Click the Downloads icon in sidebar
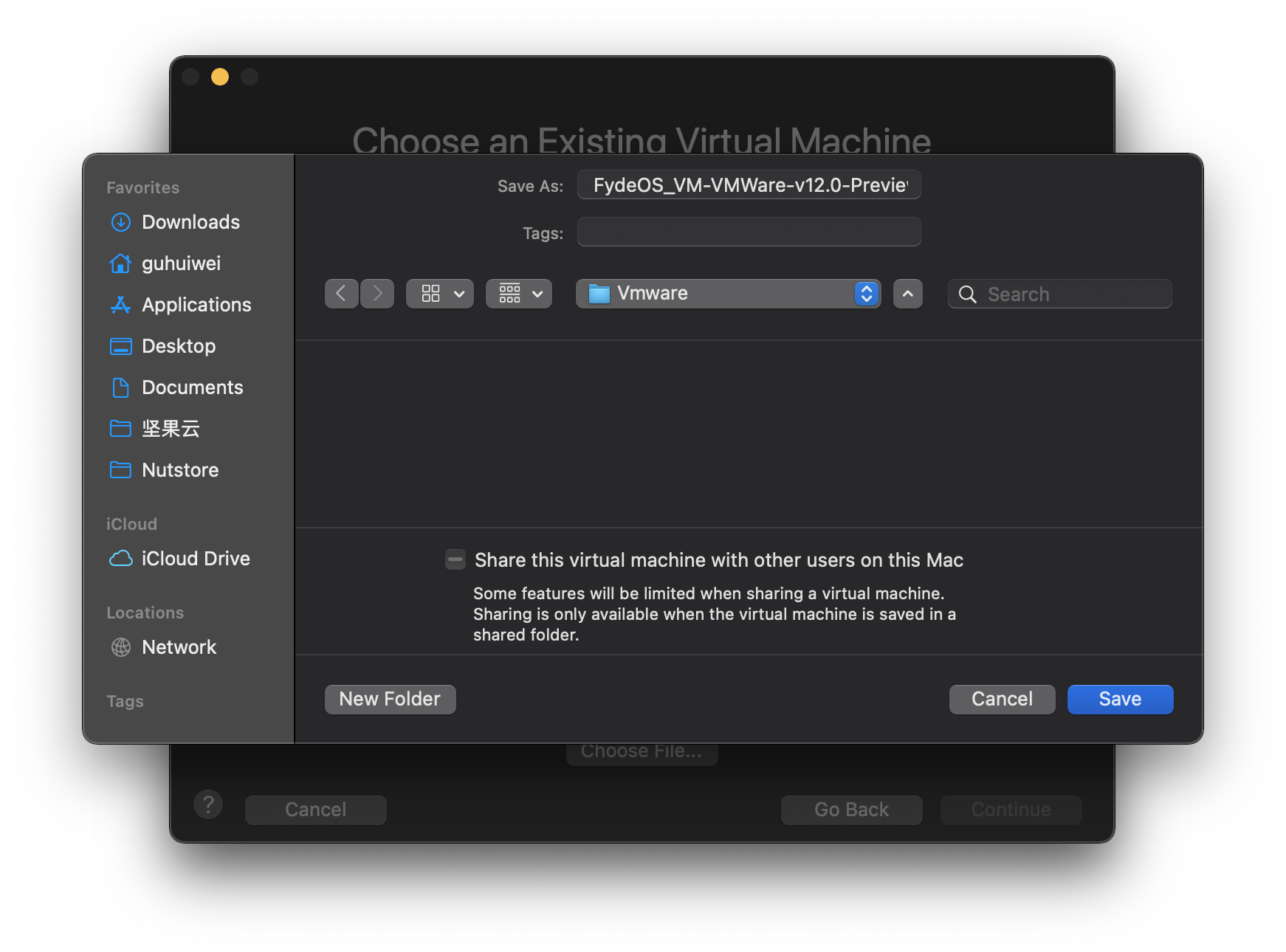 click(120, 222)
